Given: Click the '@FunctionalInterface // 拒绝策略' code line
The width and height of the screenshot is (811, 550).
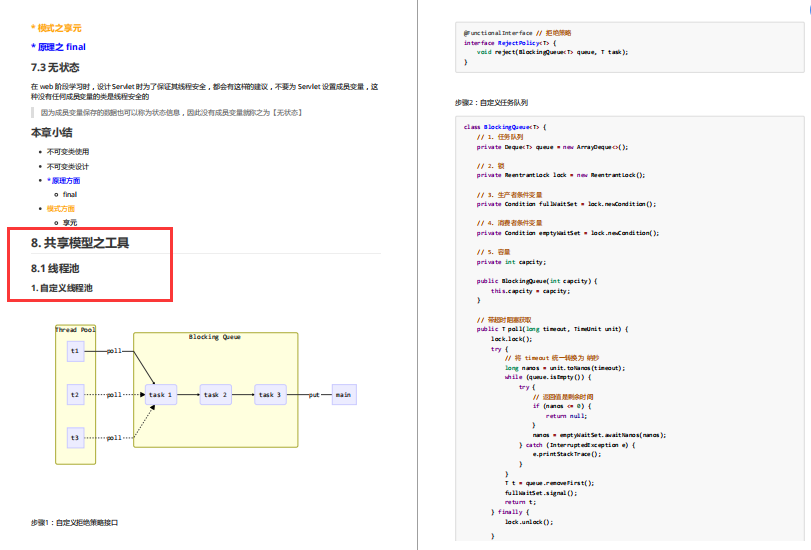Looking at the screenshot, I should (517, 33).
